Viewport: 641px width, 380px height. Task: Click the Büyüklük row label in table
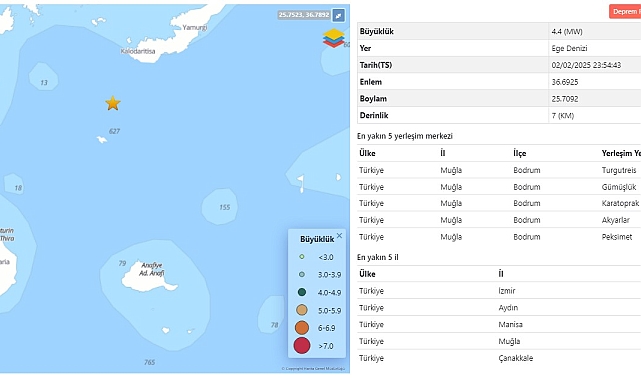377,31
